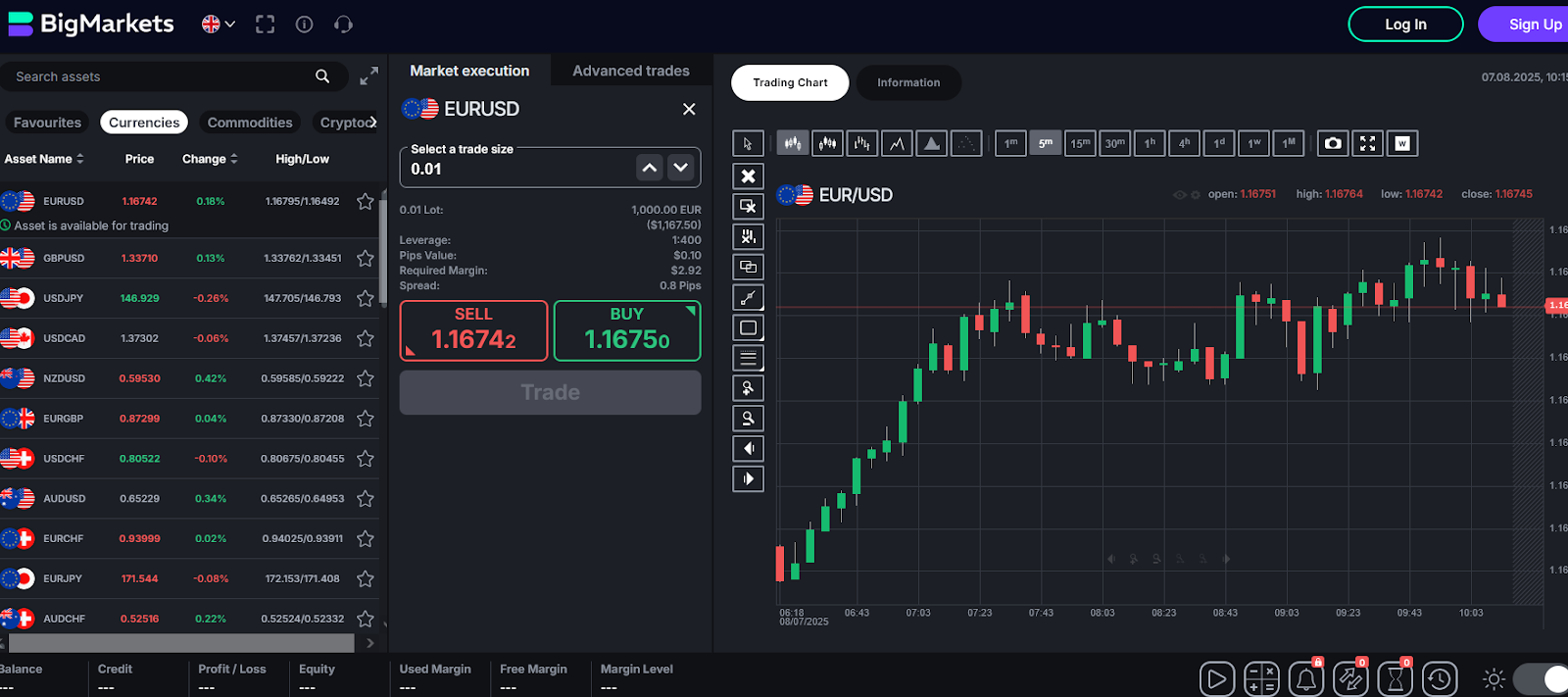Image resolution: width=1568 pixels, height=697 pixels.
Task: Click the SELL 1.16742 button
Action: (473, 330)
